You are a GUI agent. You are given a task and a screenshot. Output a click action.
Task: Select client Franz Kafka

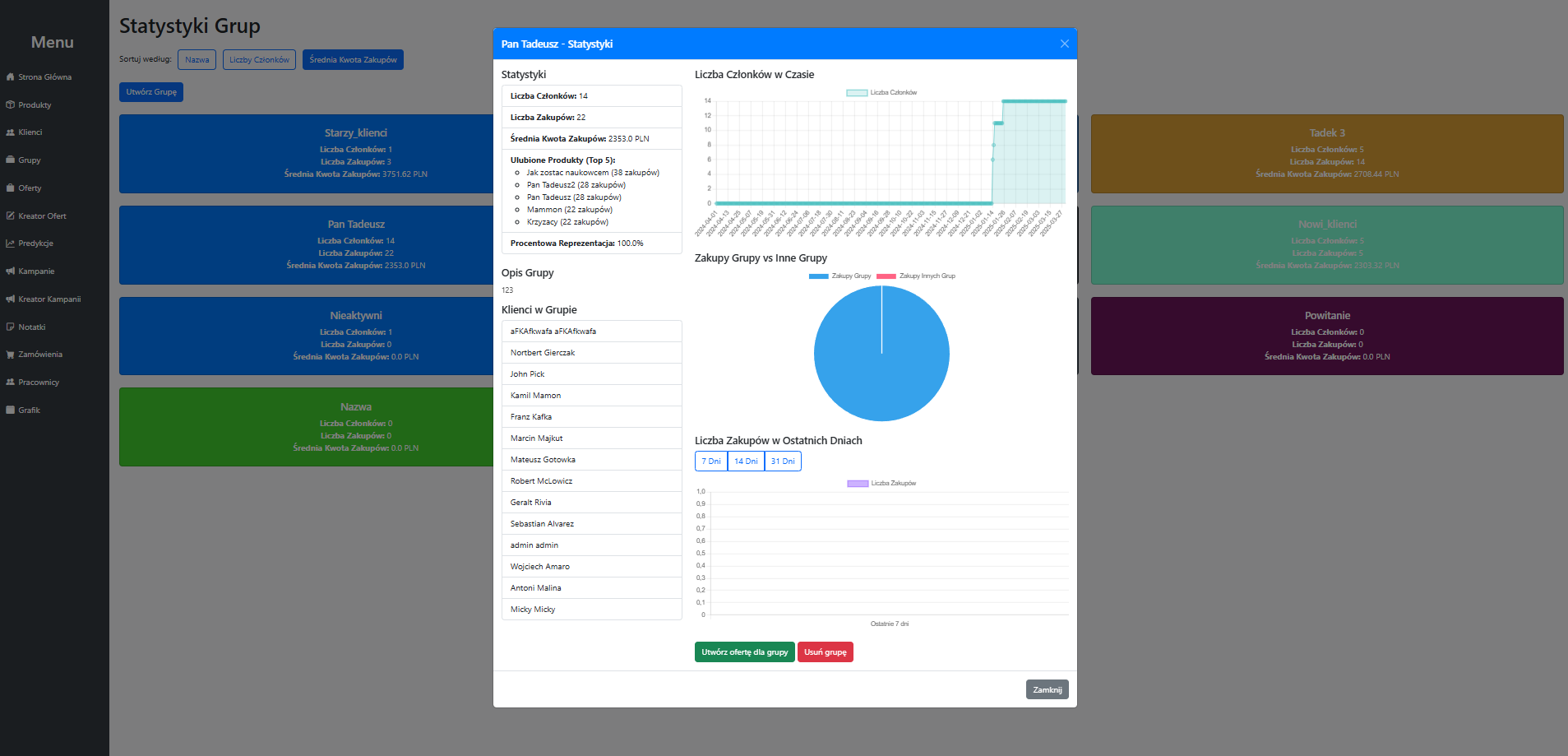592,417
